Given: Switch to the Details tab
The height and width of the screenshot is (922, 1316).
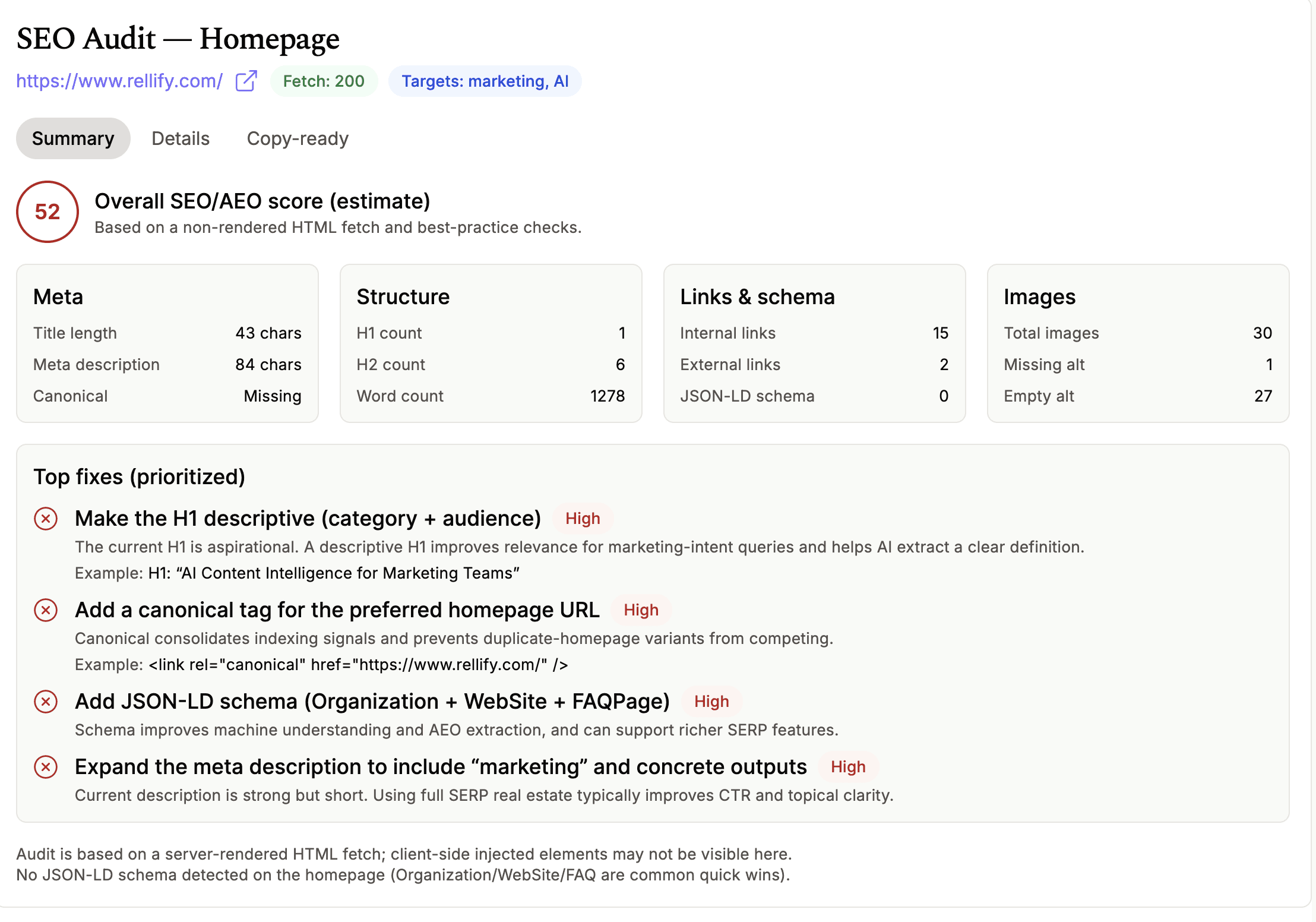Looking at the screenshot, I should [x=181, y=138].
